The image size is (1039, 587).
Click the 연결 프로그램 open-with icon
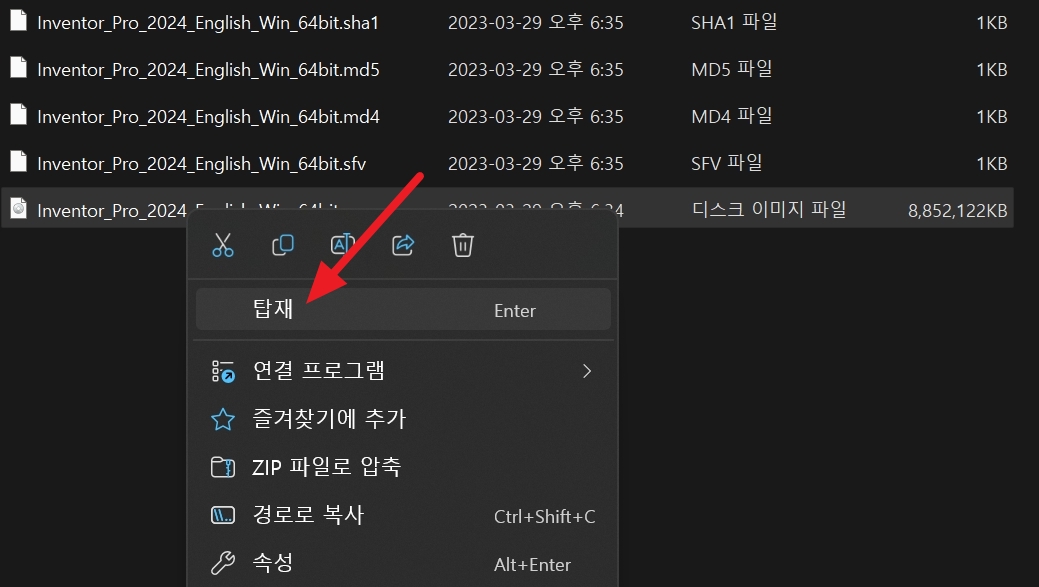tap(223, 372)
